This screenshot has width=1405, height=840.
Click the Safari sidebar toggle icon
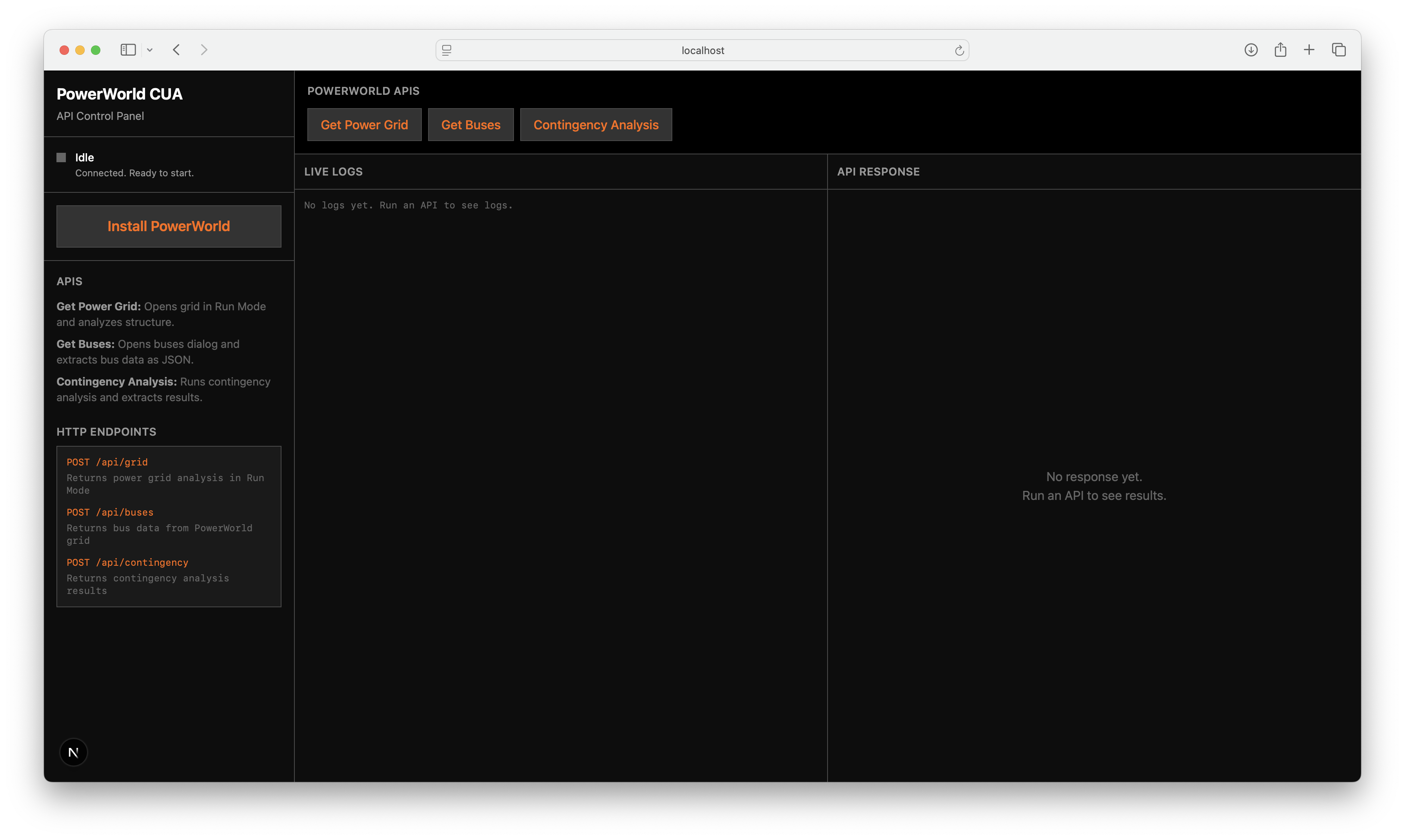pyautogui.click(x=128, y=50)
